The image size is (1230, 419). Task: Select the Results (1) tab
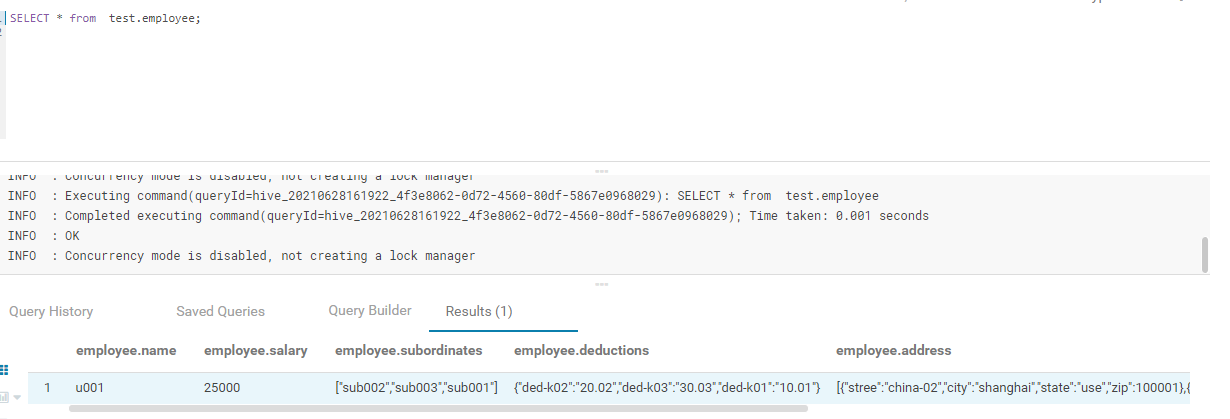[479, 311]
